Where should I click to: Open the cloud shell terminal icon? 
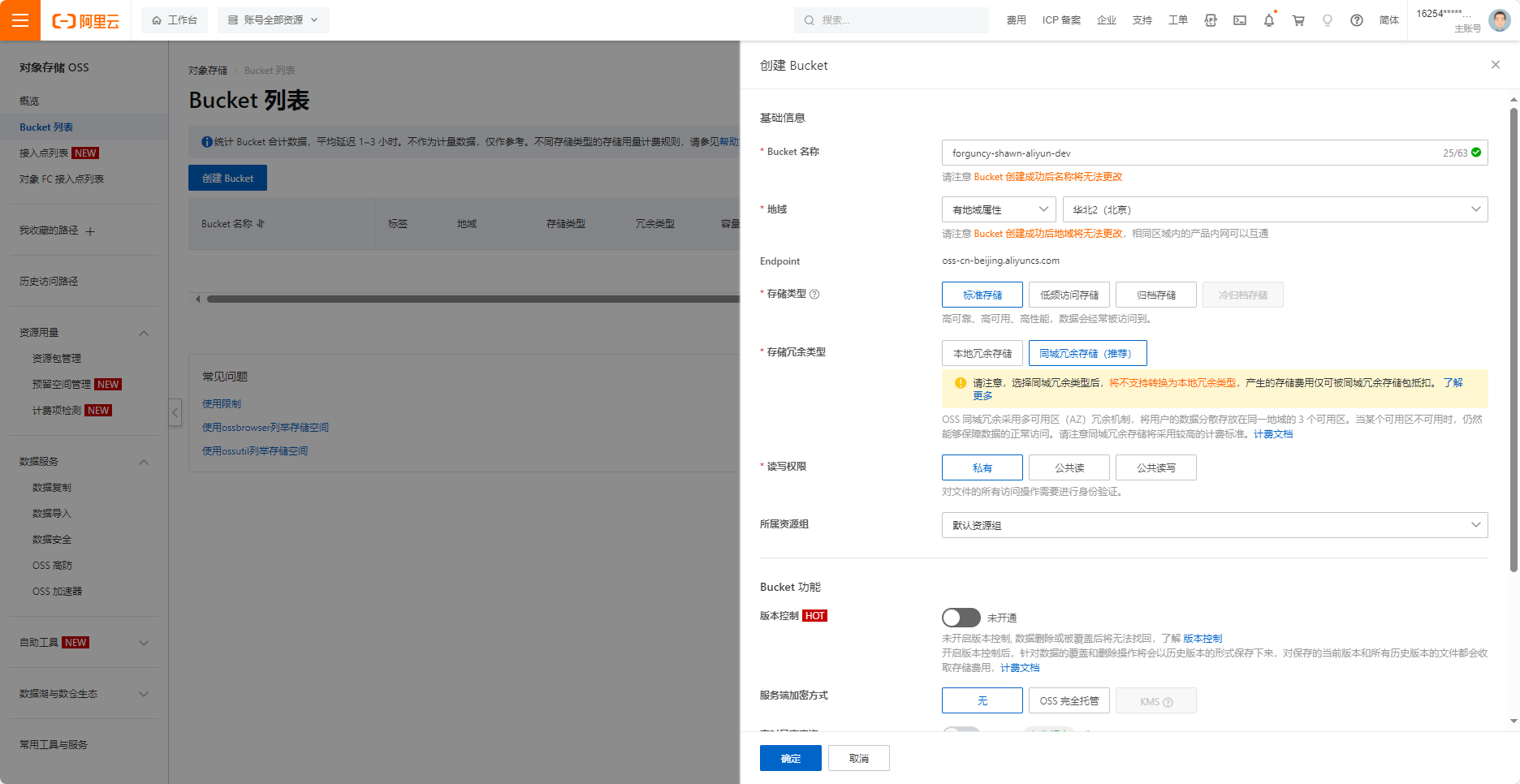1240,20
